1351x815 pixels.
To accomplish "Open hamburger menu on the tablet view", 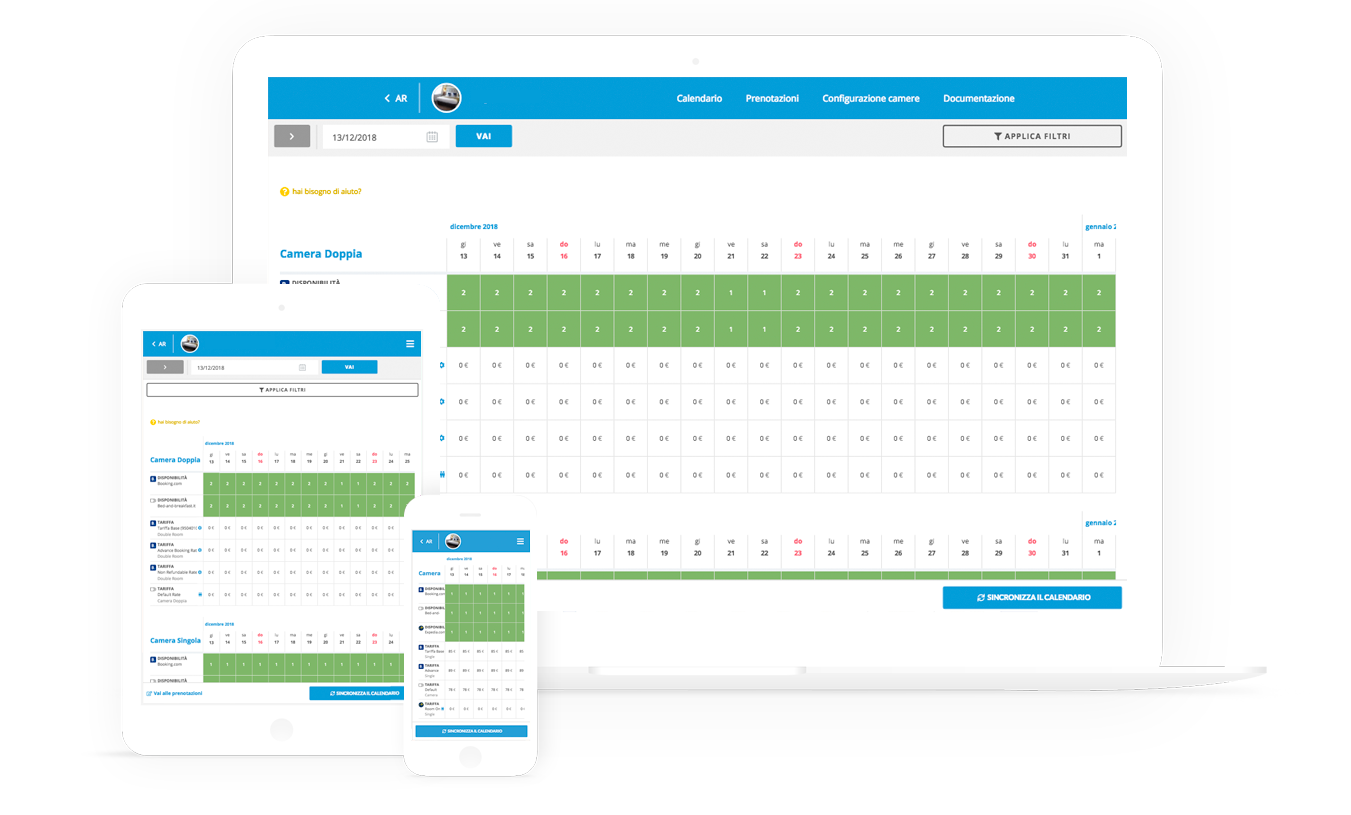I will [410, 344].
